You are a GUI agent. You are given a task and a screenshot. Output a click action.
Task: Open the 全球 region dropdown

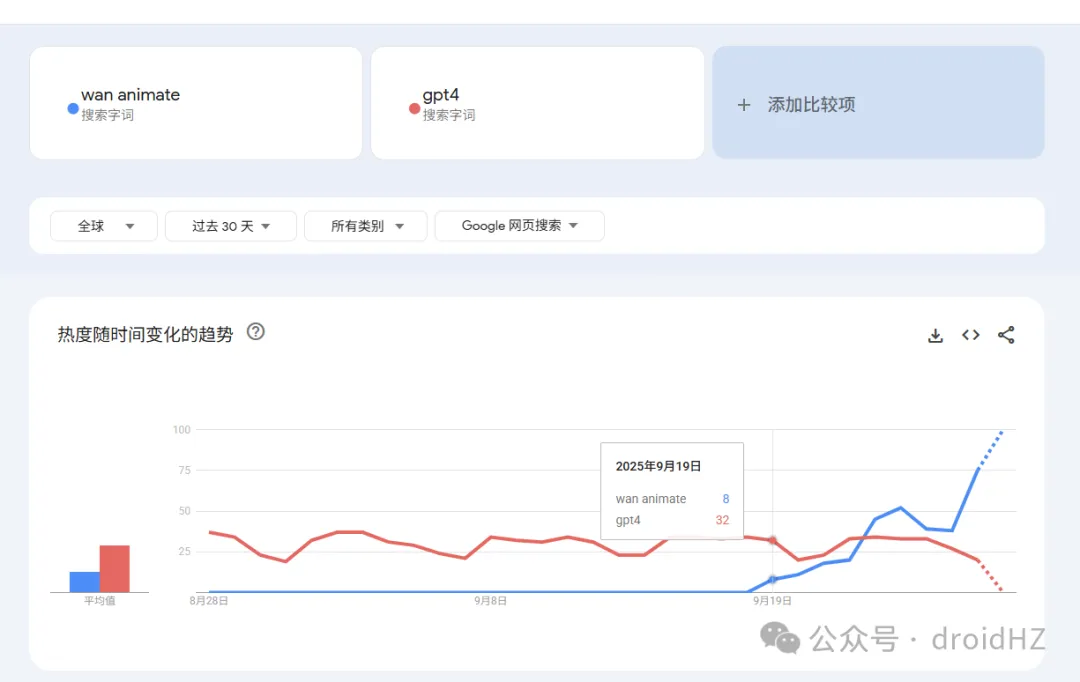103,226
